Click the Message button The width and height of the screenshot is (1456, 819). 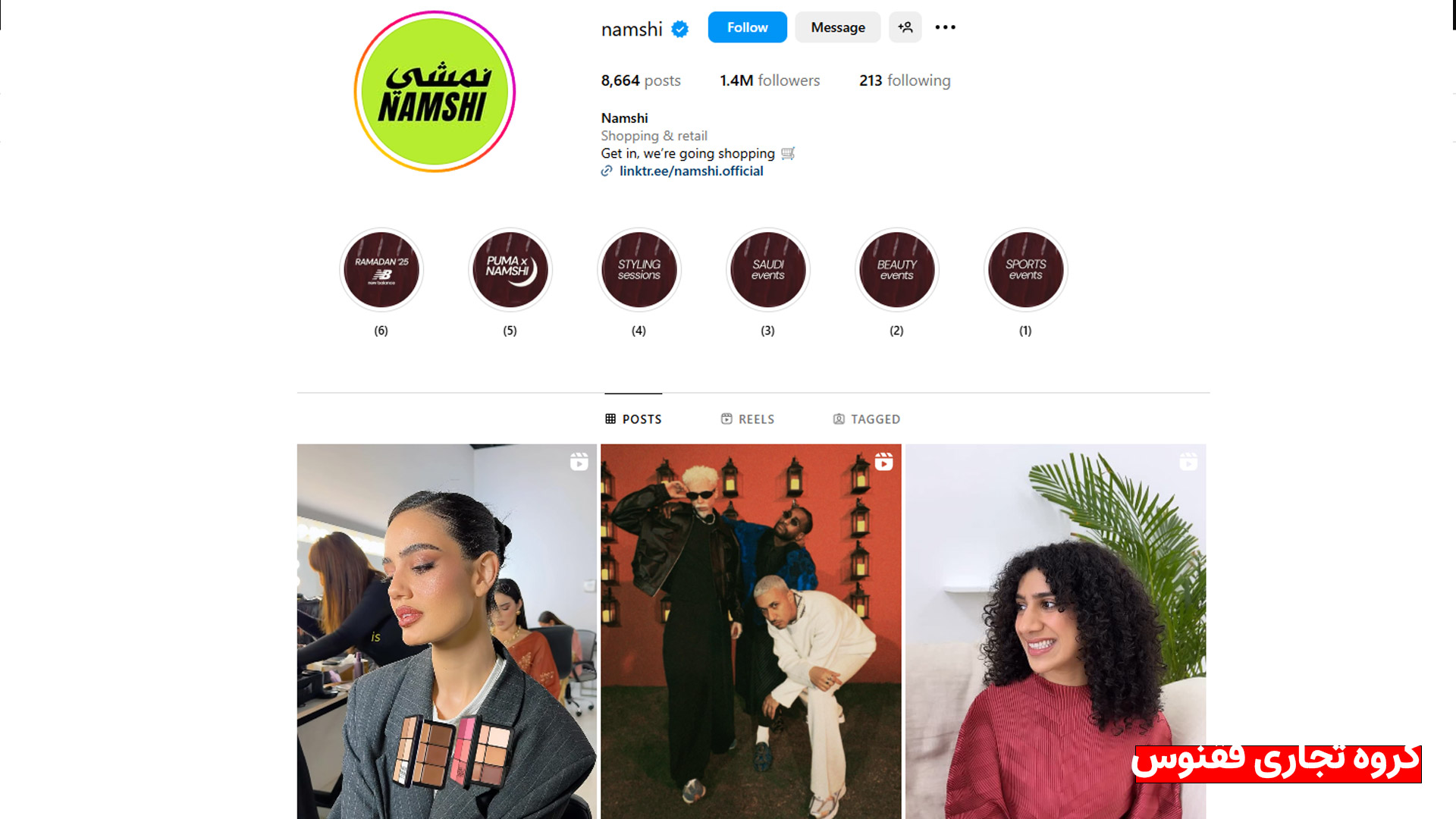pos(838,27)
